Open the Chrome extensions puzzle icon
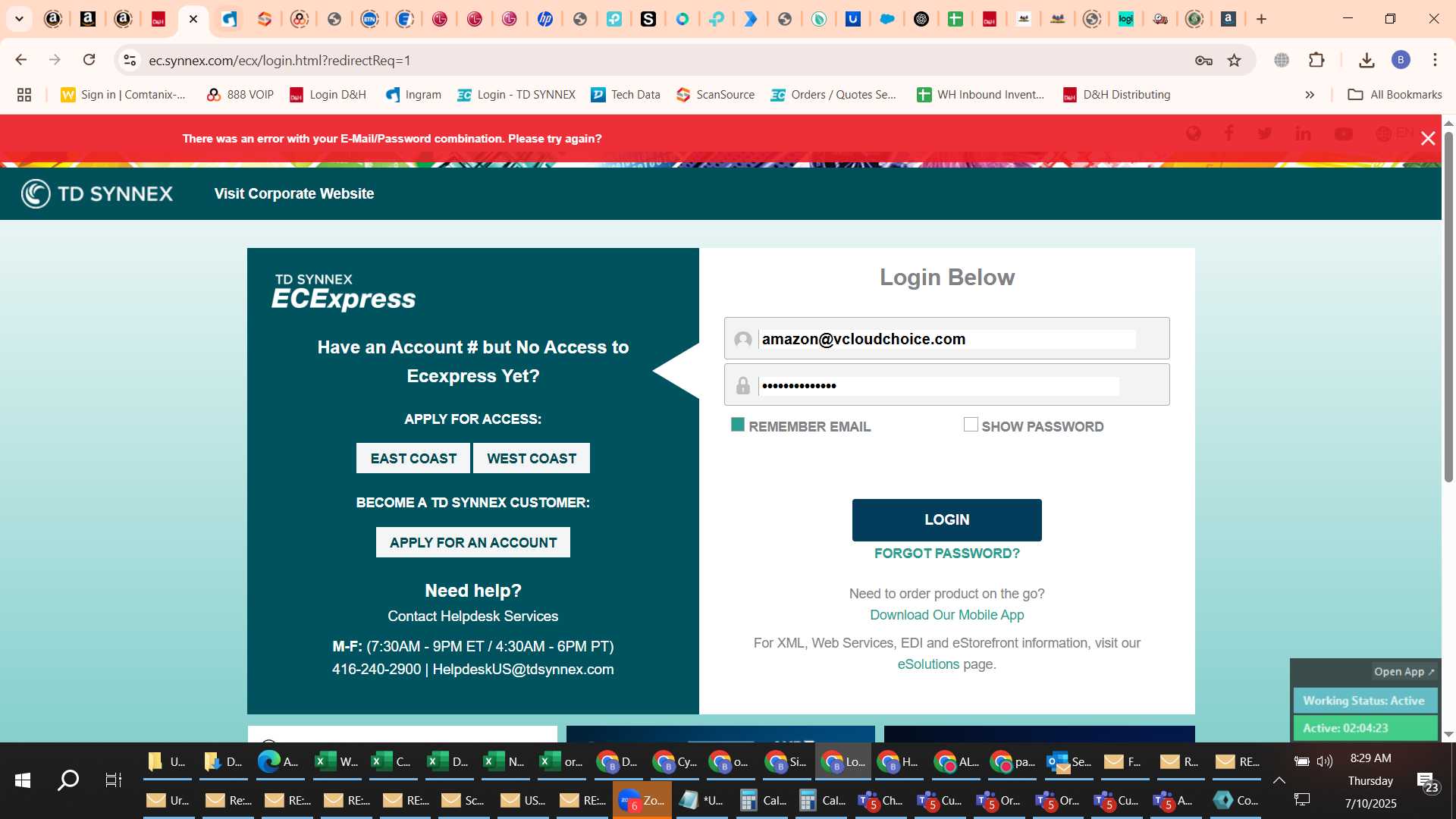This screenshot has width=1456, height=819. tap(1317, 60)
